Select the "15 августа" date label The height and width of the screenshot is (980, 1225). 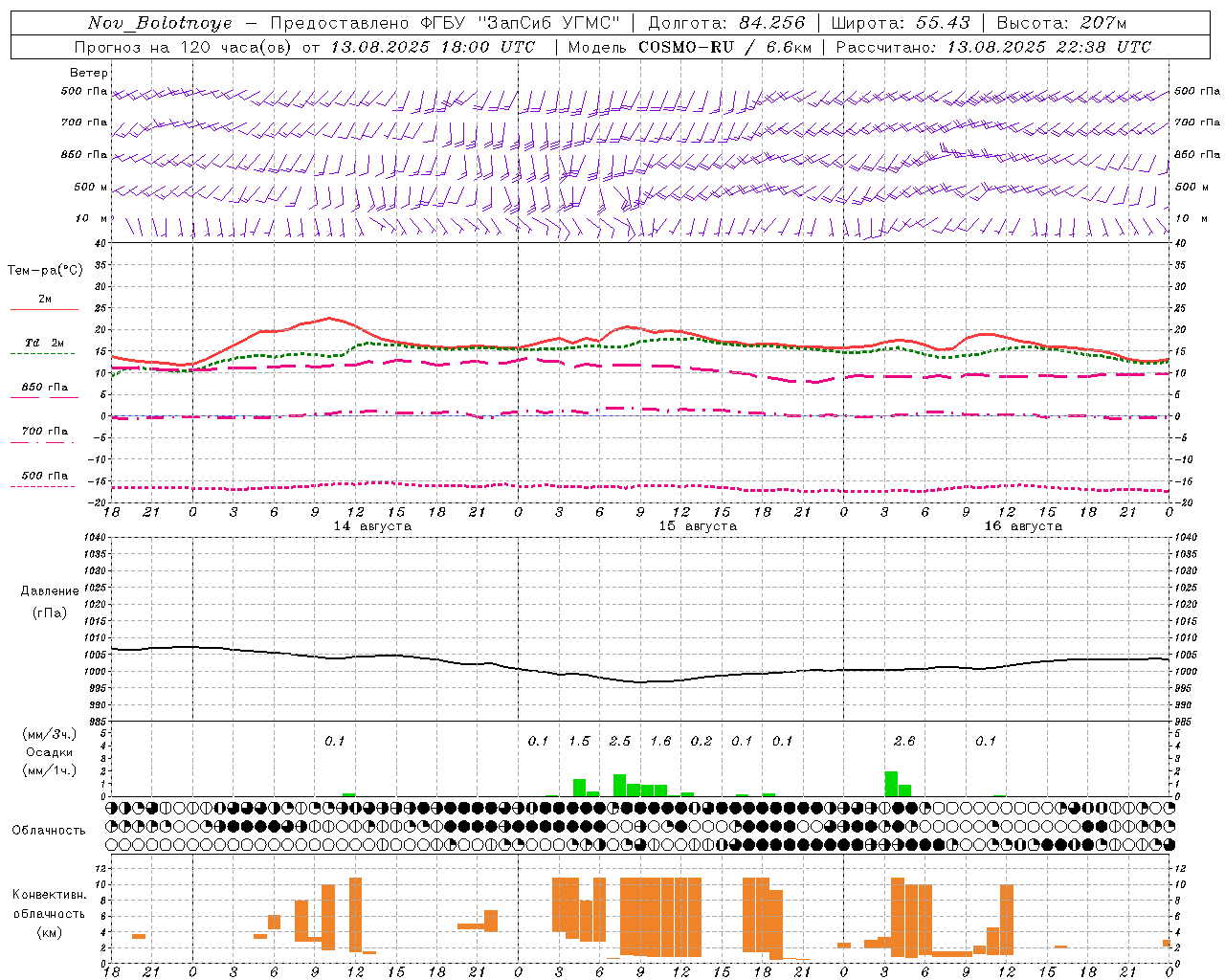coord(698,526)
